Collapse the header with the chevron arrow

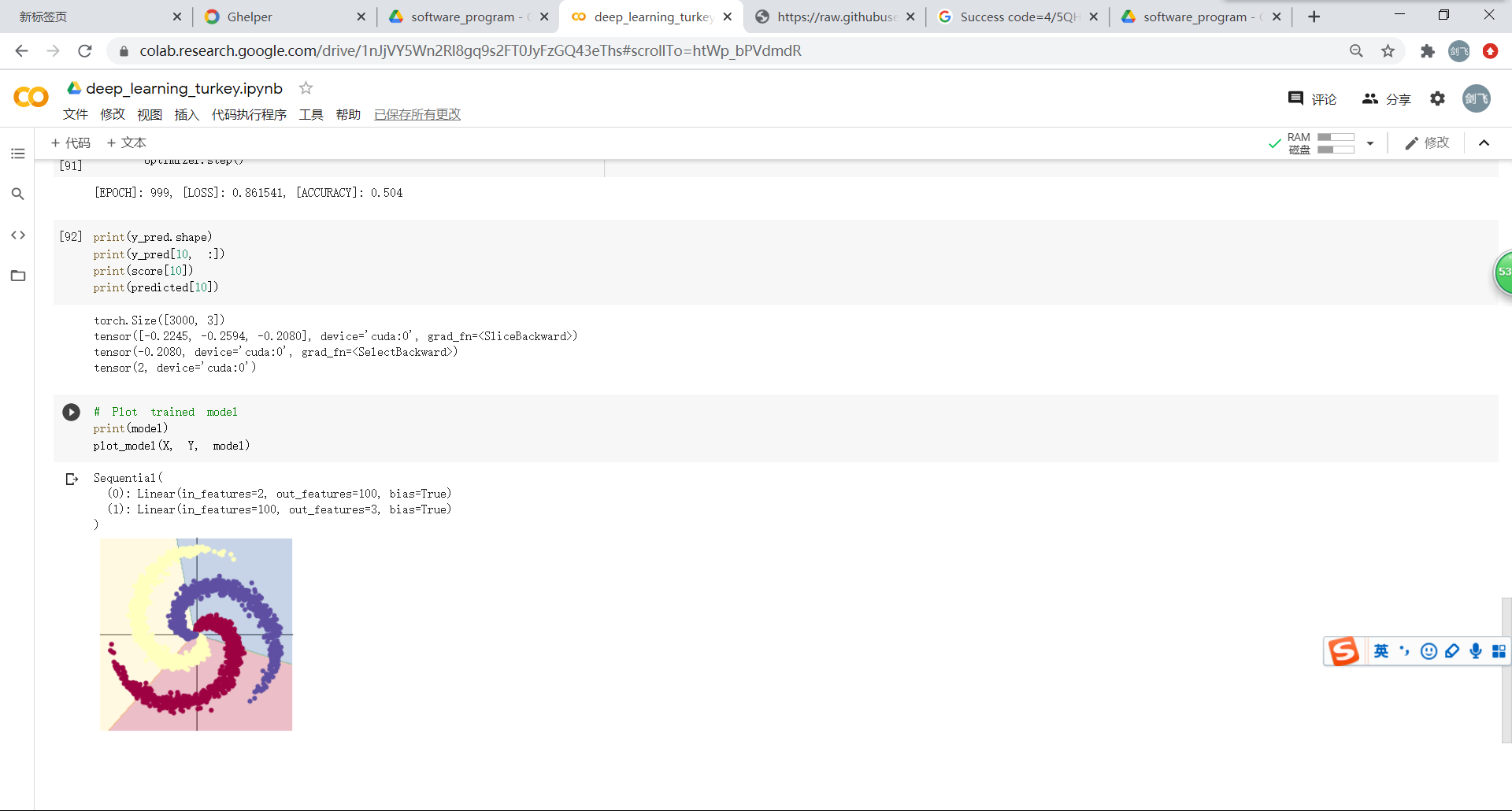1484,143
